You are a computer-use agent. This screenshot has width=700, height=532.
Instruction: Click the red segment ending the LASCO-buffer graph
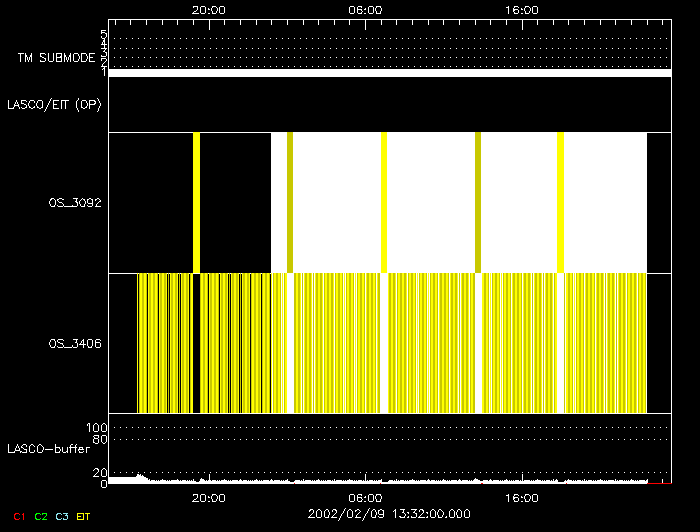click(659, 483)
